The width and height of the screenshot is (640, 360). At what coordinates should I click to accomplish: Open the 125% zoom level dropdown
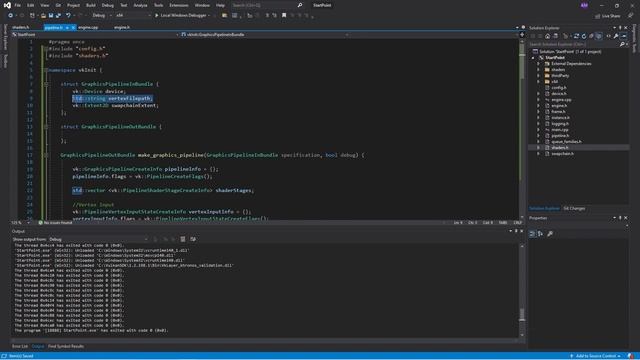[x=20, y=223]
